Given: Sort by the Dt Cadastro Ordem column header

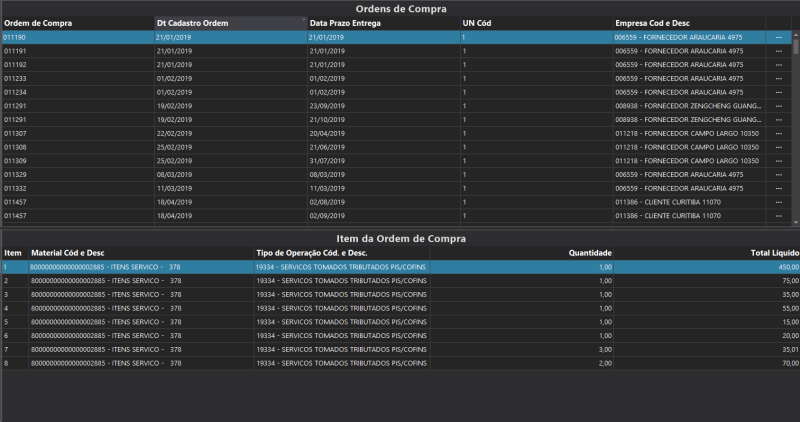Looking at the screenshot, I should pos(231,23).
